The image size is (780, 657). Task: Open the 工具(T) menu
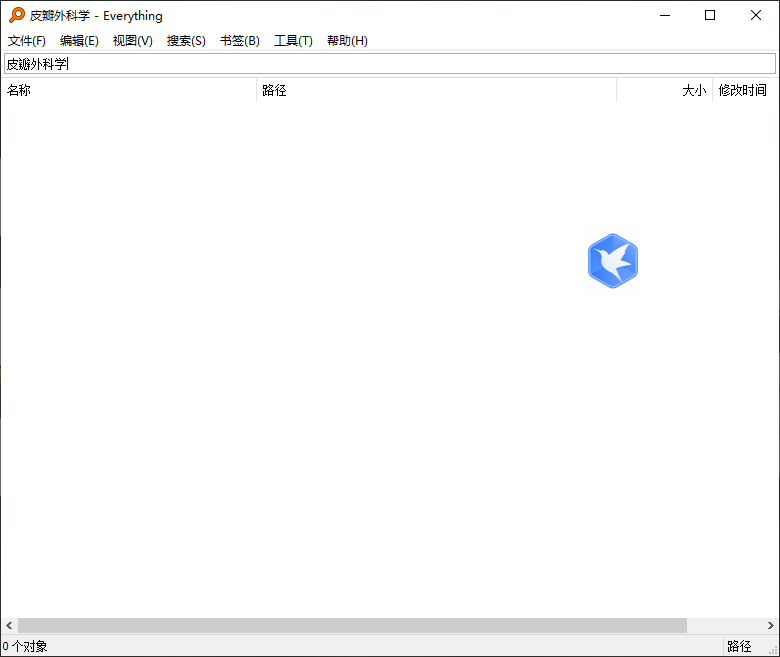pos(293,41)
